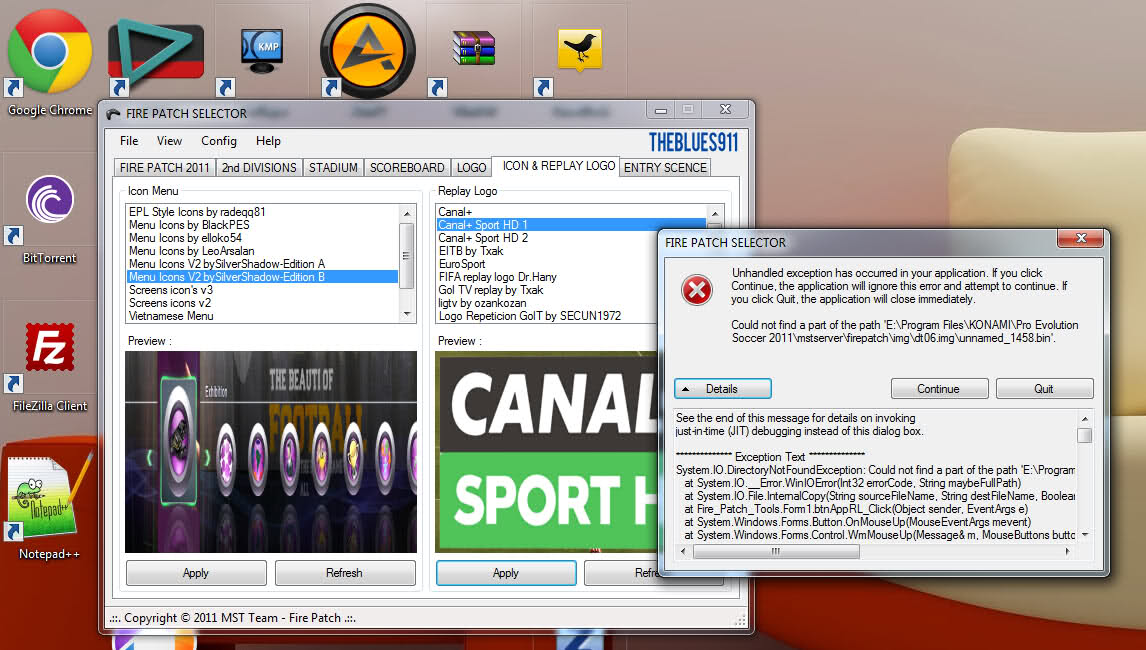The height and width of the screenshot is (650, 1146).
Task: Click exception details scroll down arrow
Action: (1085, 535)
